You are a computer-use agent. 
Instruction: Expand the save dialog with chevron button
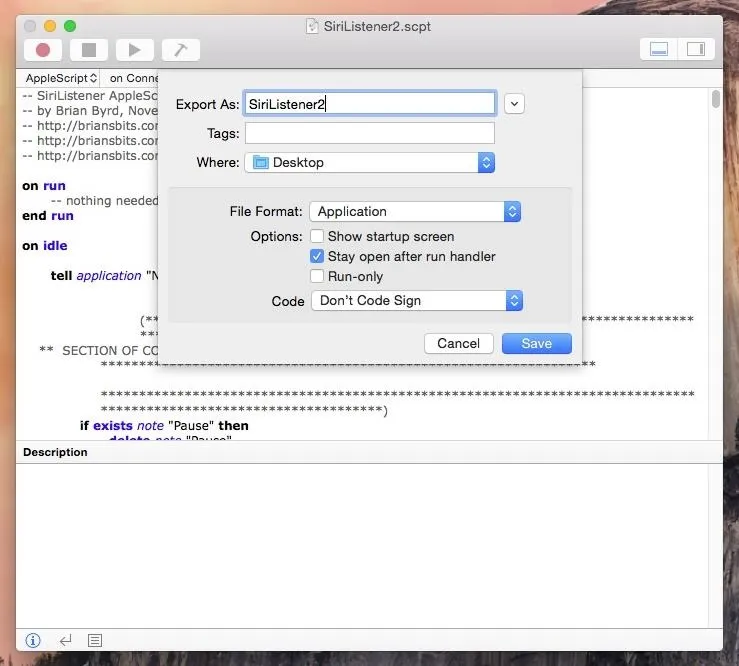tap(514, 104)
